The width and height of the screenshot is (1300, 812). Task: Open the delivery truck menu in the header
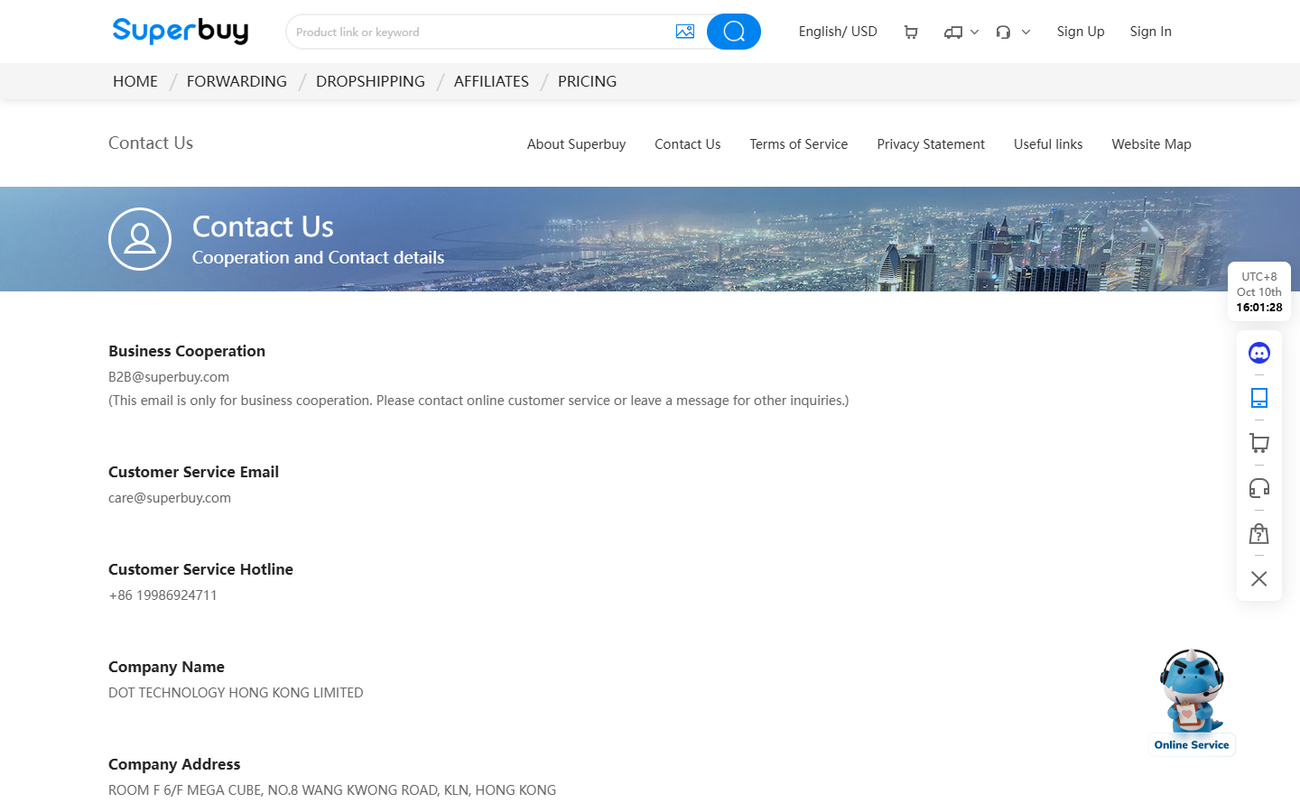click(x=953, y=32)
